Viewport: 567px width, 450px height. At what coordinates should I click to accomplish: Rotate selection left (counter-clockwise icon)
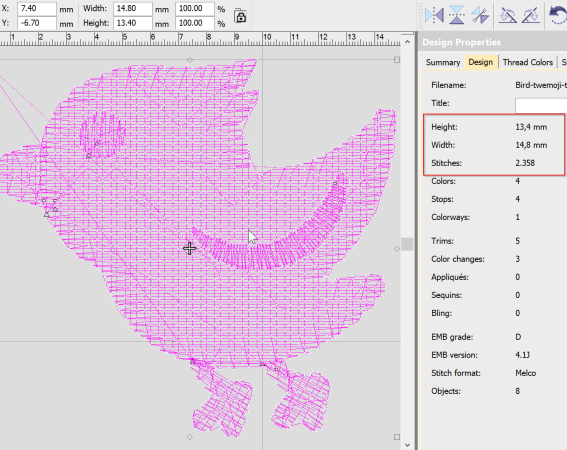point(508,16)
